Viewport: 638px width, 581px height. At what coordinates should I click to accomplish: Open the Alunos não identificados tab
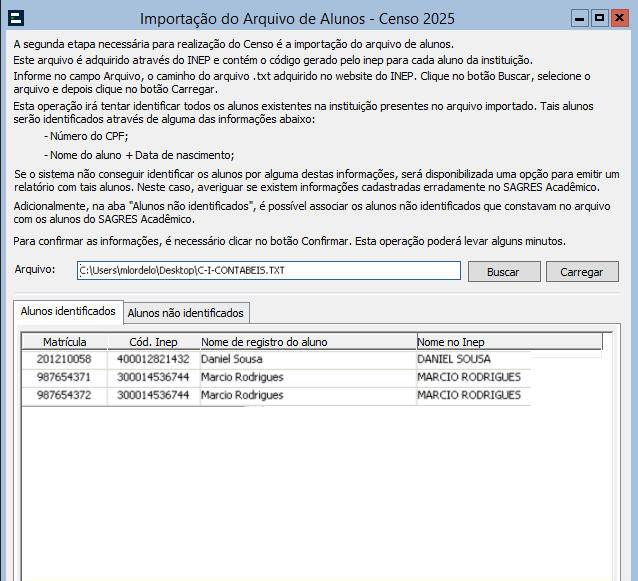point(186,313)
